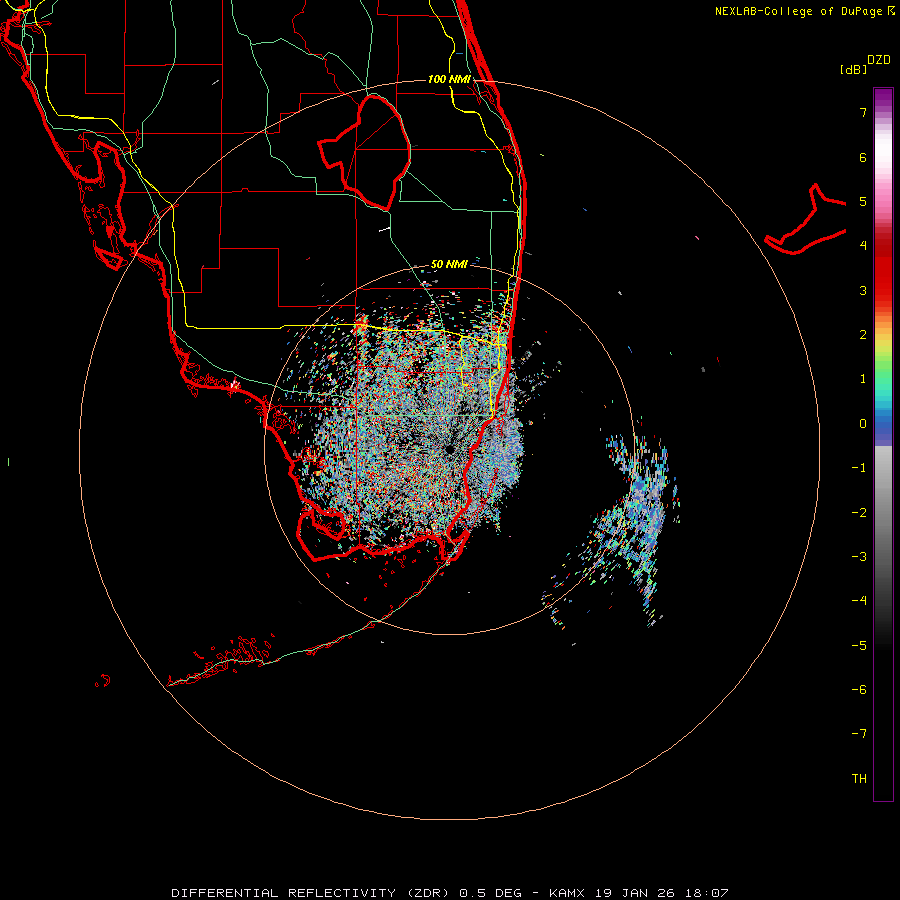
Task: Click the -7 value on the scale
Action: pos(859,734)
